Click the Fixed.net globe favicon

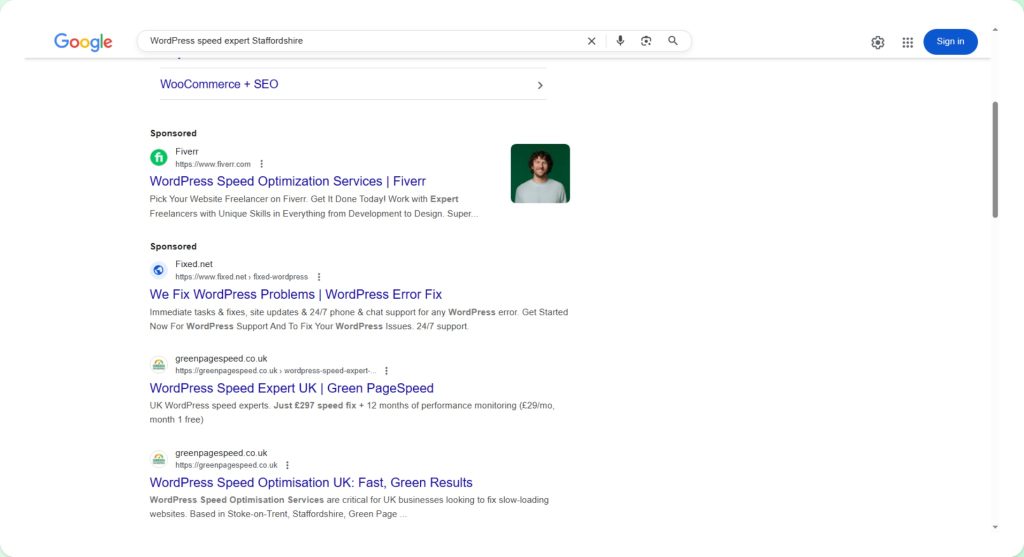tap(159, 270)
